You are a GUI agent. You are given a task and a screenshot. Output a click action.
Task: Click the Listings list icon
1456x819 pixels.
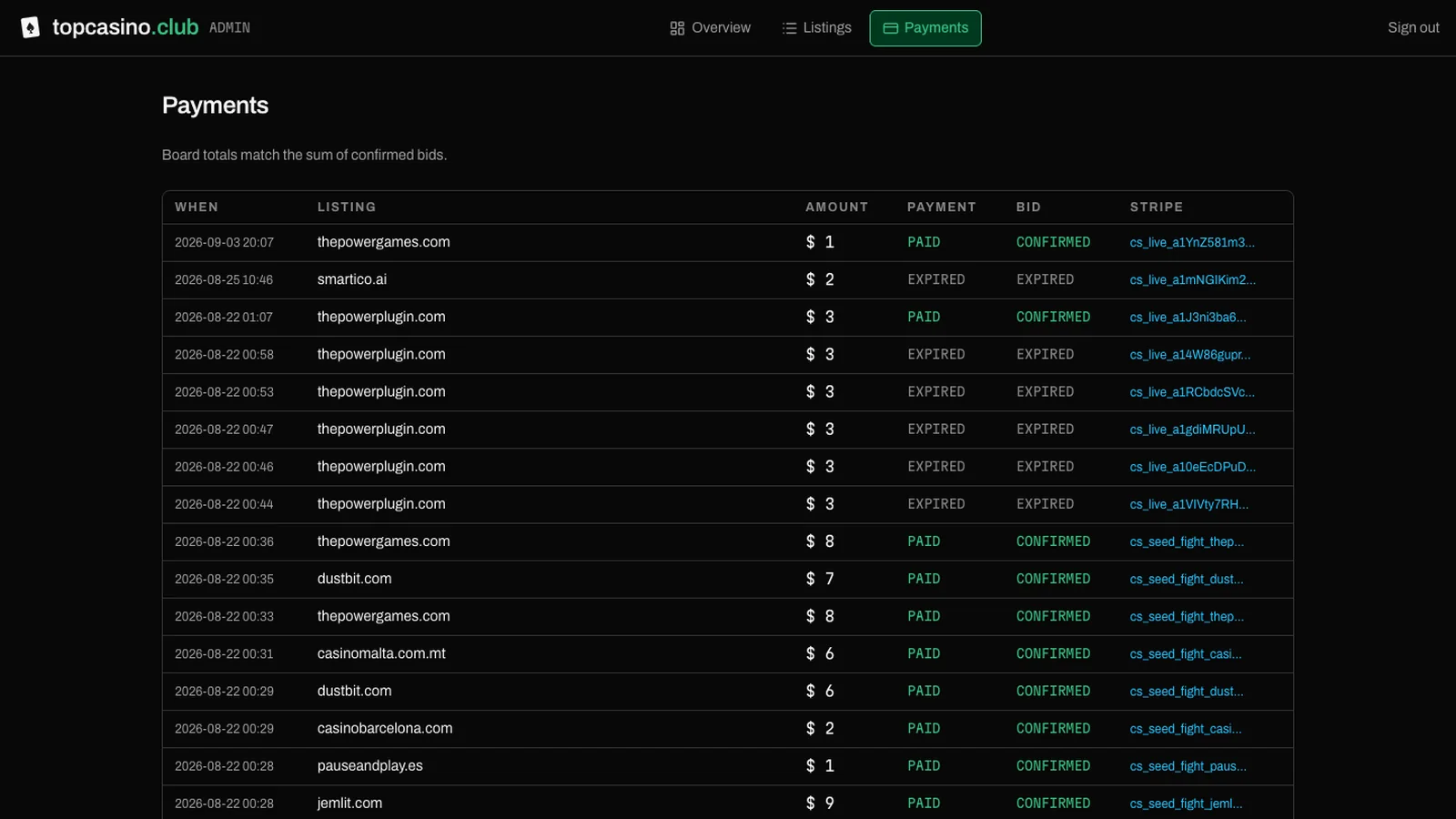[x=789, y=28]
